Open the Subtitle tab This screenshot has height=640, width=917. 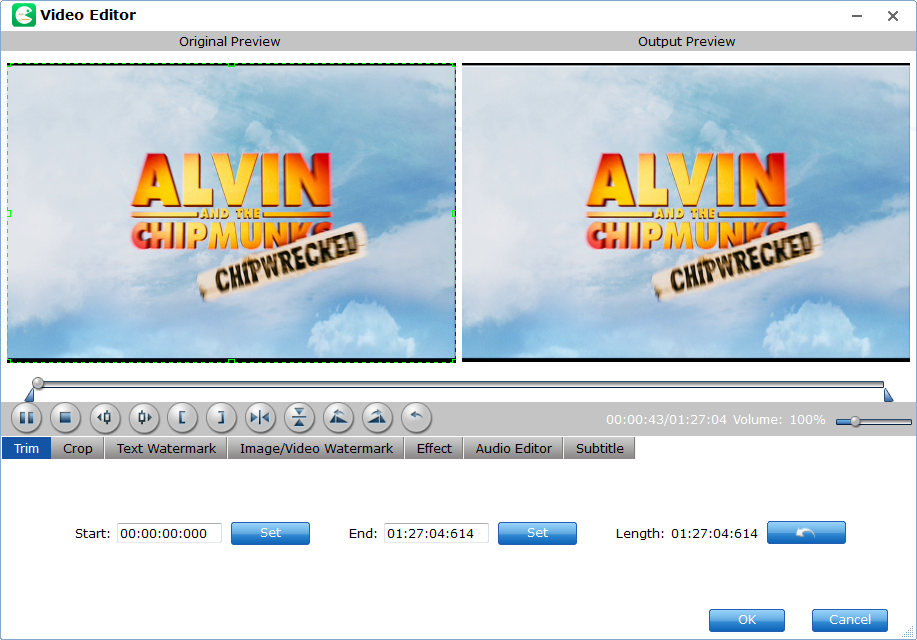pyautogui.click(x=599, y=448)
